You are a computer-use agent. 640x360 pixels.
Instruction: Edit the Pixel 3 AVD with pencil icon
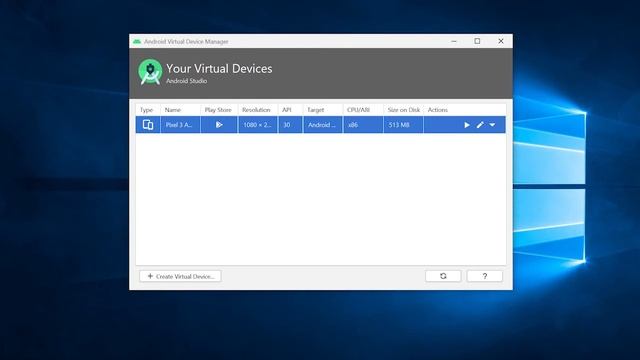point(480,125)
